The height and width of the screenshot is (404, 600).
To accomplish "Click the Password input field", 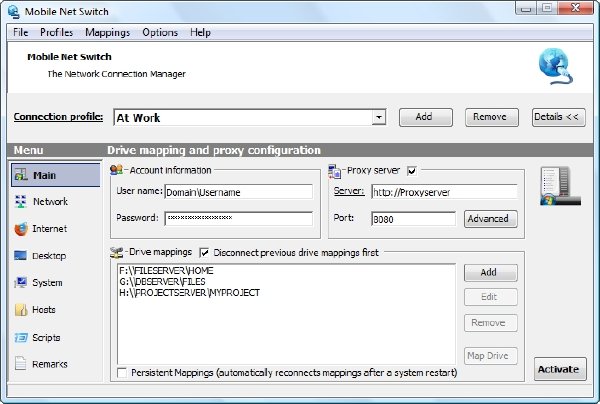I will [x=238, y=218].
